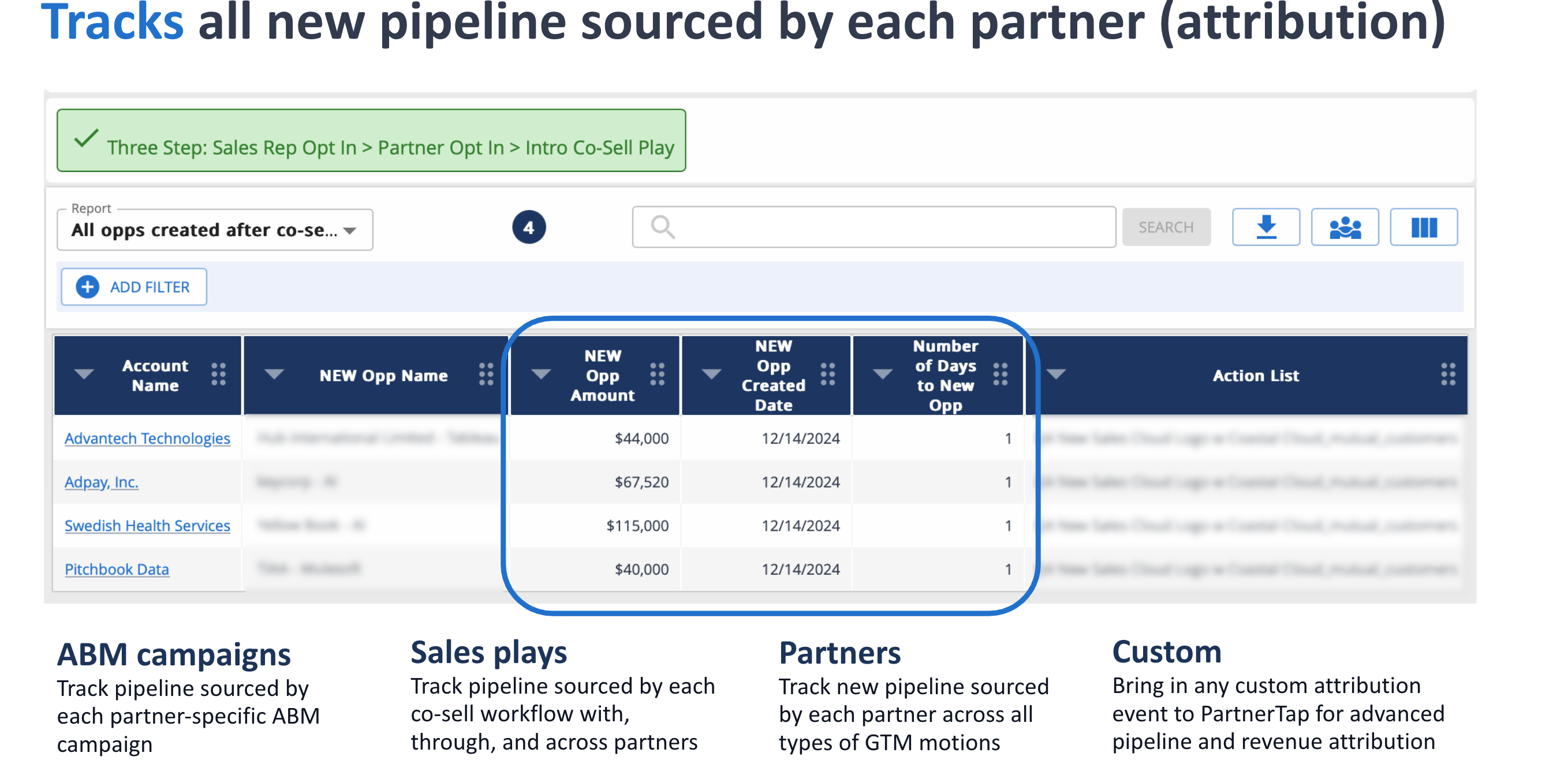This screenshot has height=764, width=1568.
Task: Open the Advantech Technologies account link
Action: click(x=147, y=438)
